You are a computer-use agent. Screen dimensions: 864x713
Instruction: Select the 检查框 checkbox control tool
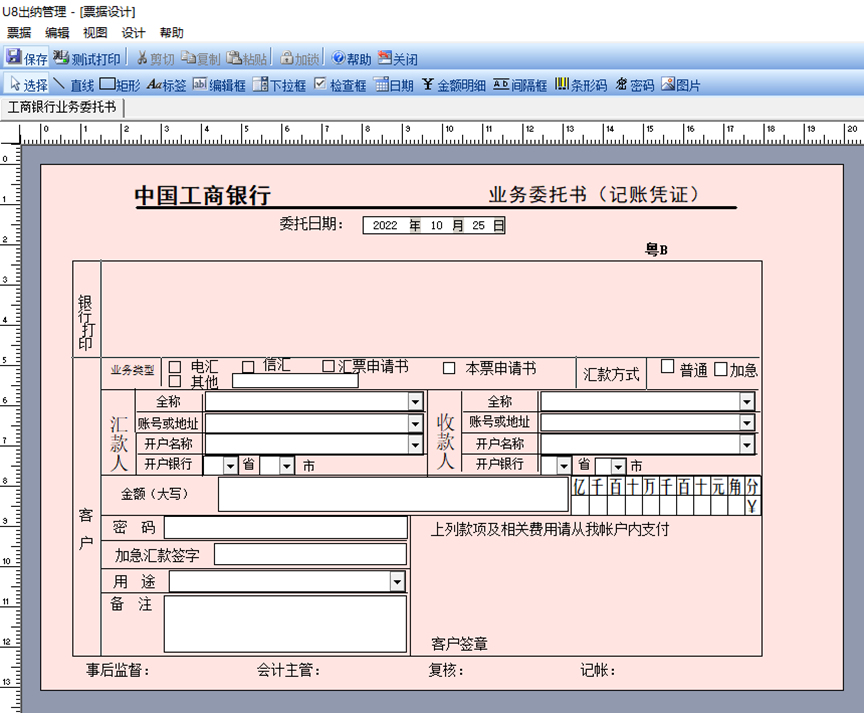pos(340,84)
